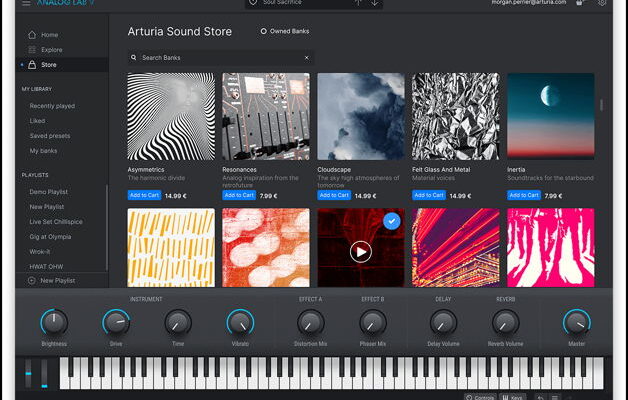This screenshot has width=628, height=400.
Task: Click the Home icon in the sidebar
Action: tap(33, 35)
